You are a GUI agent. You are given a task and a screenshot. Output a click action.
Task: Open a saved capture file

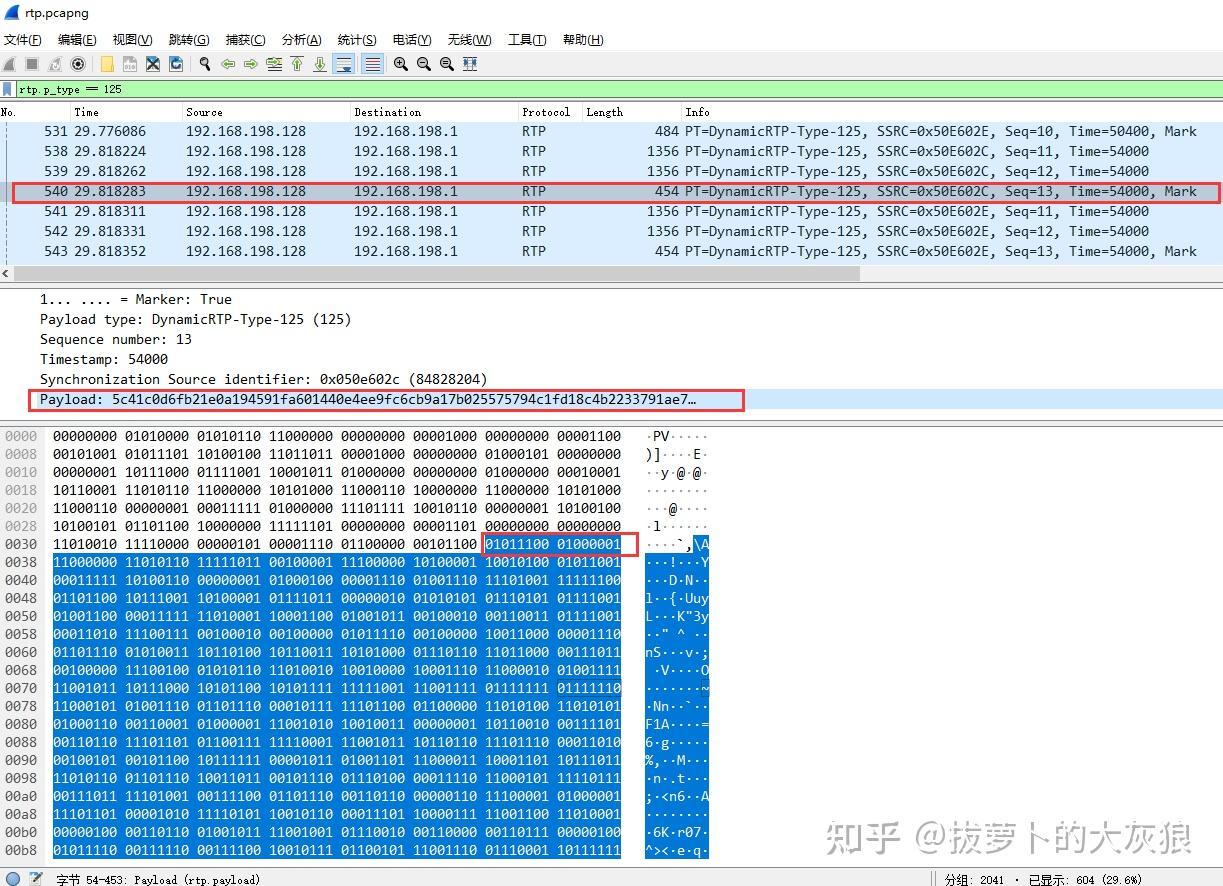[106, 64]
